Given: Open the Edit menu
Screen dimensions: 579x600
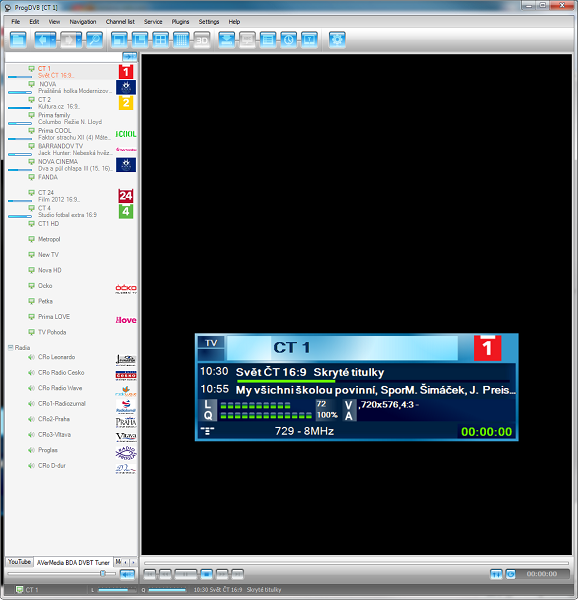Looking at the screenshot, I should coord(34,21).
